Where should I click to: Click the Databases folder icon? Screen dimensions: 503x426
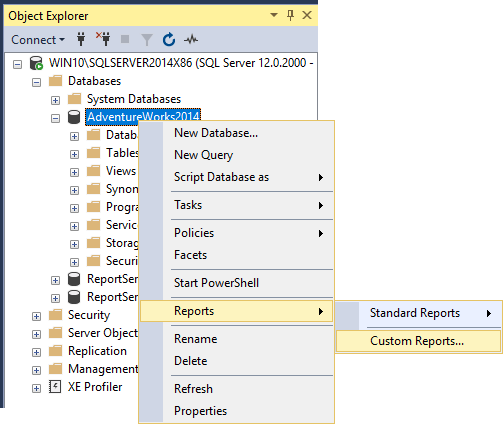point(55,81)
